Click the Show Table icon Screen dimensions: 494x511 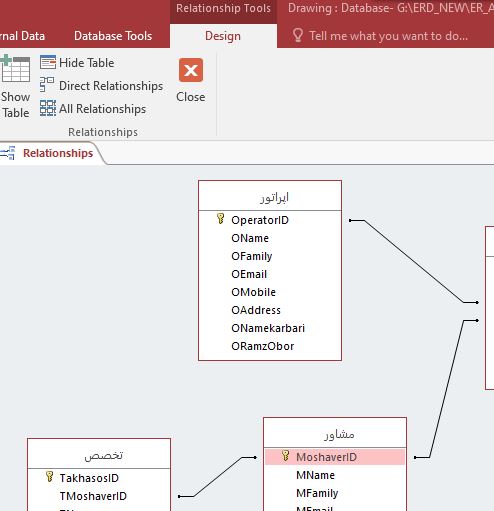(15, 69)
